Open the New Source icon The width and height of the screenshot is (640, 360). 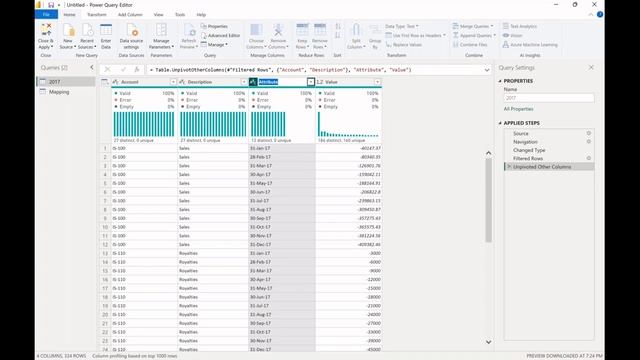69,30
